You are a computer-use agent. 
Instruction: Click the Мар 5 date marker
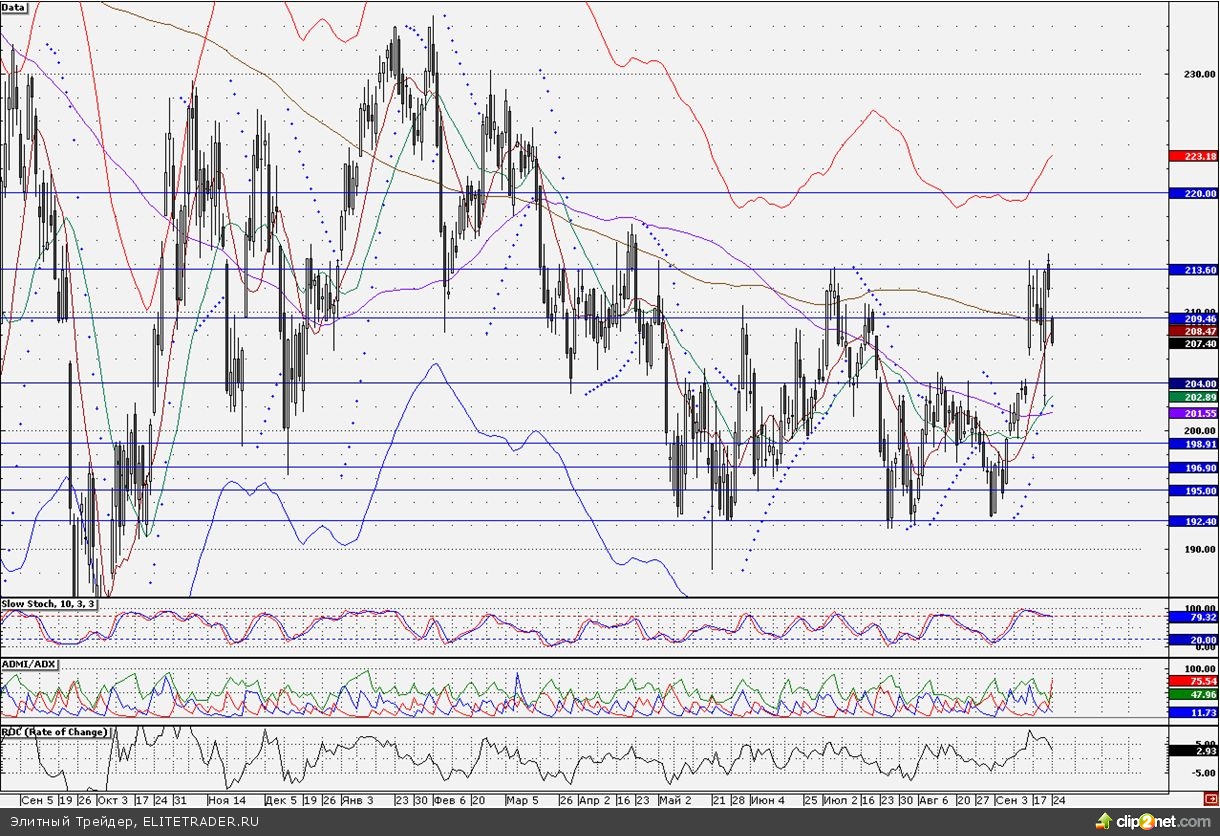point(522,801)
